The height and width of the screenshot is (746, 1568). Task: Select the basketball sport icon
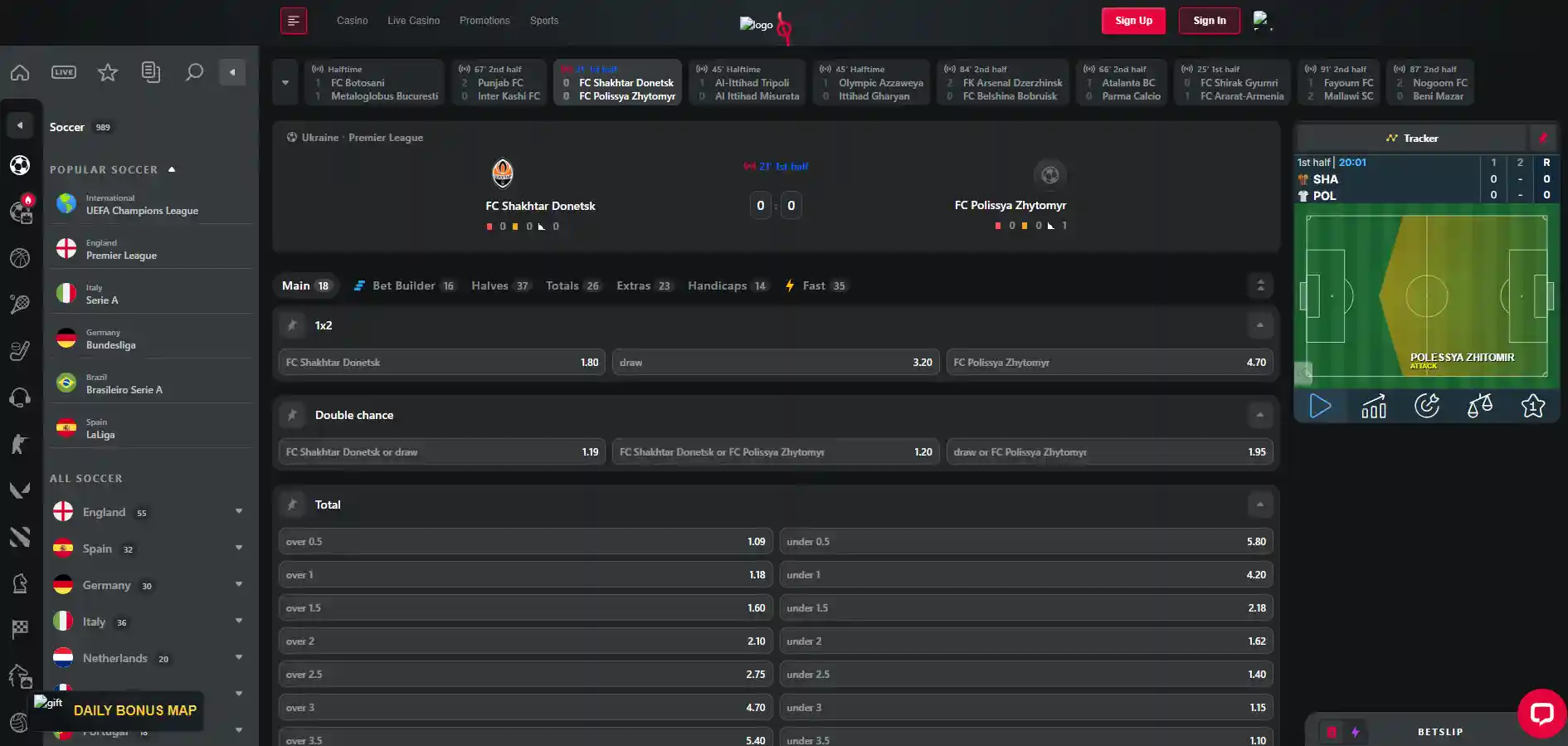click(20, 258)
